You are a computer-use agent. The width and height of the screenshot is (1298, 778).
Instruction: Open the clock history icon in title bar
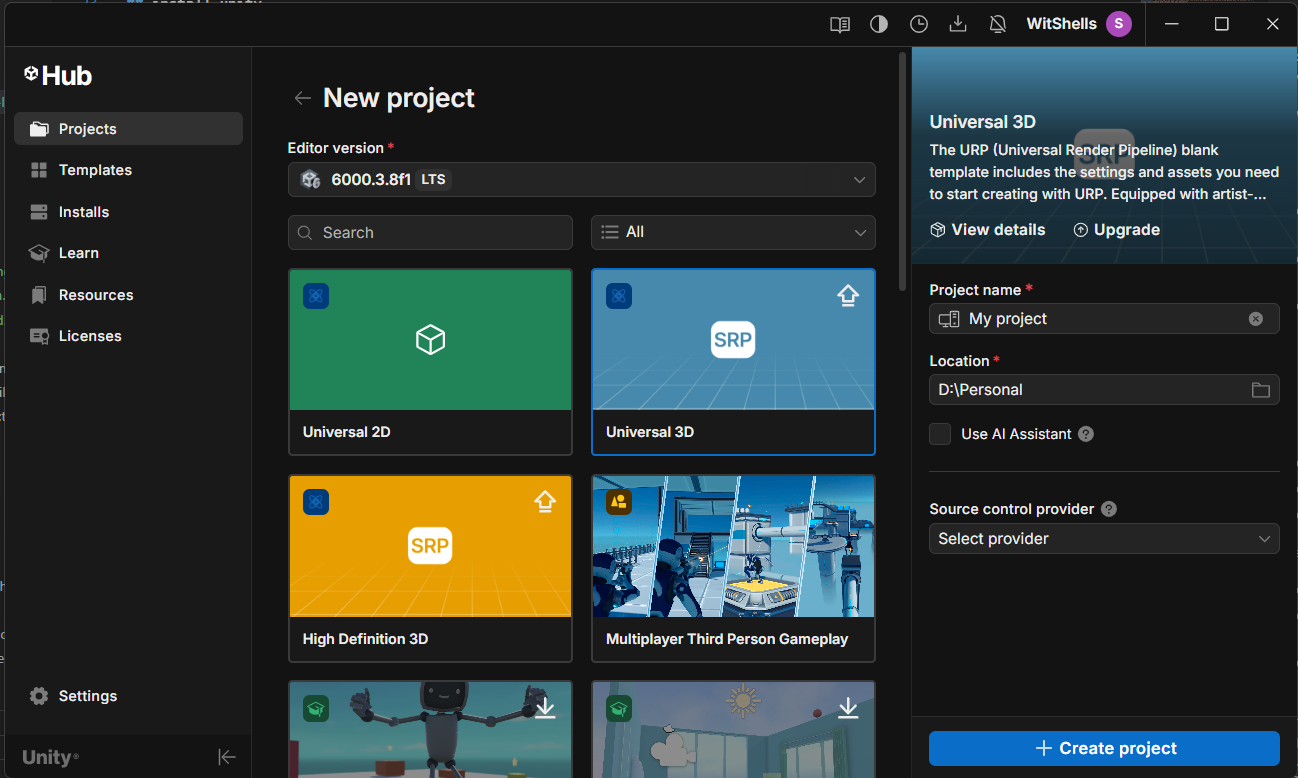[x=919, y=24]
